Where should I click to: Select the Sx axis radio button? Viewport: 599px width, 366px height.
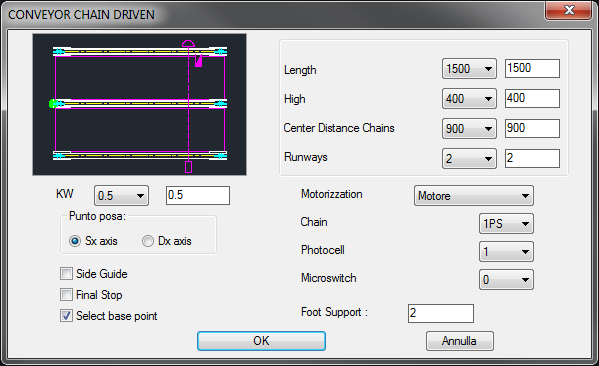75,241
